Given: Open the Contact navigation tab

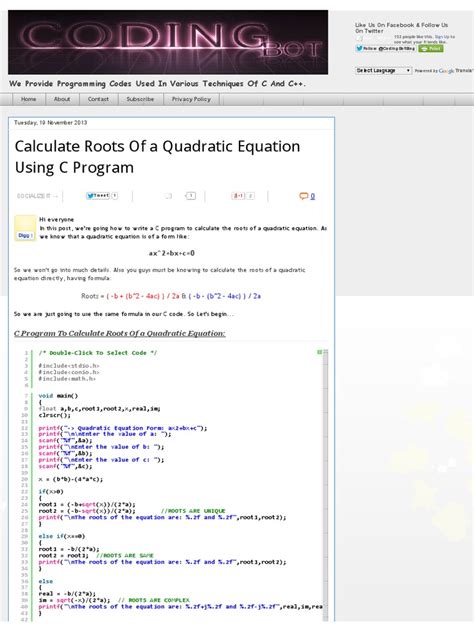Looking at the screenshot, I should coord(98,99).
